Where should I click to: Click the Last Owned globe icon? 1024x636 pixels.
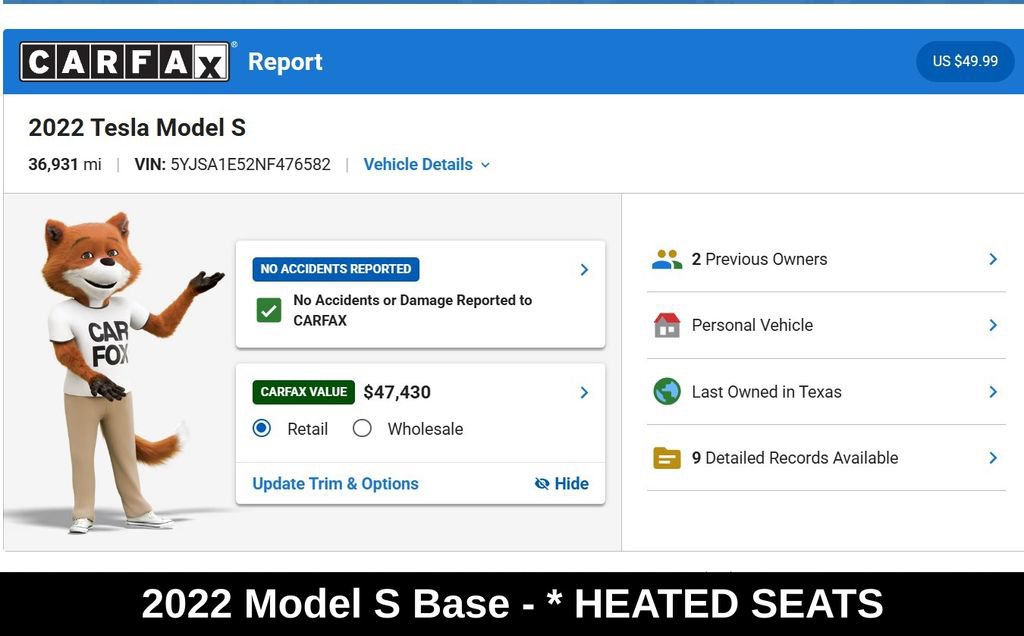667,392
